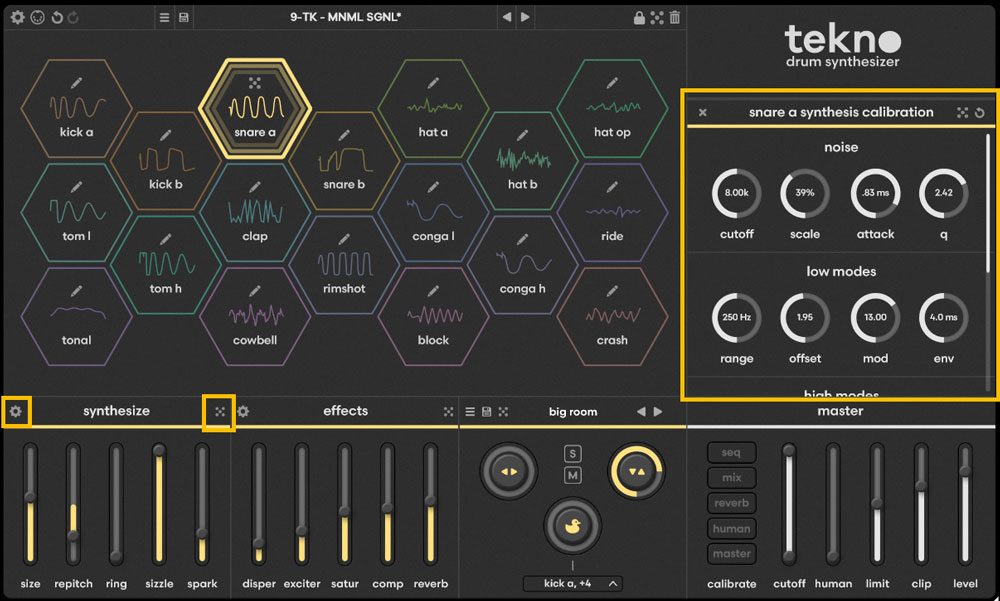Open synthesize section gear settings
The image size is (1000, 601).
point(16,411)
